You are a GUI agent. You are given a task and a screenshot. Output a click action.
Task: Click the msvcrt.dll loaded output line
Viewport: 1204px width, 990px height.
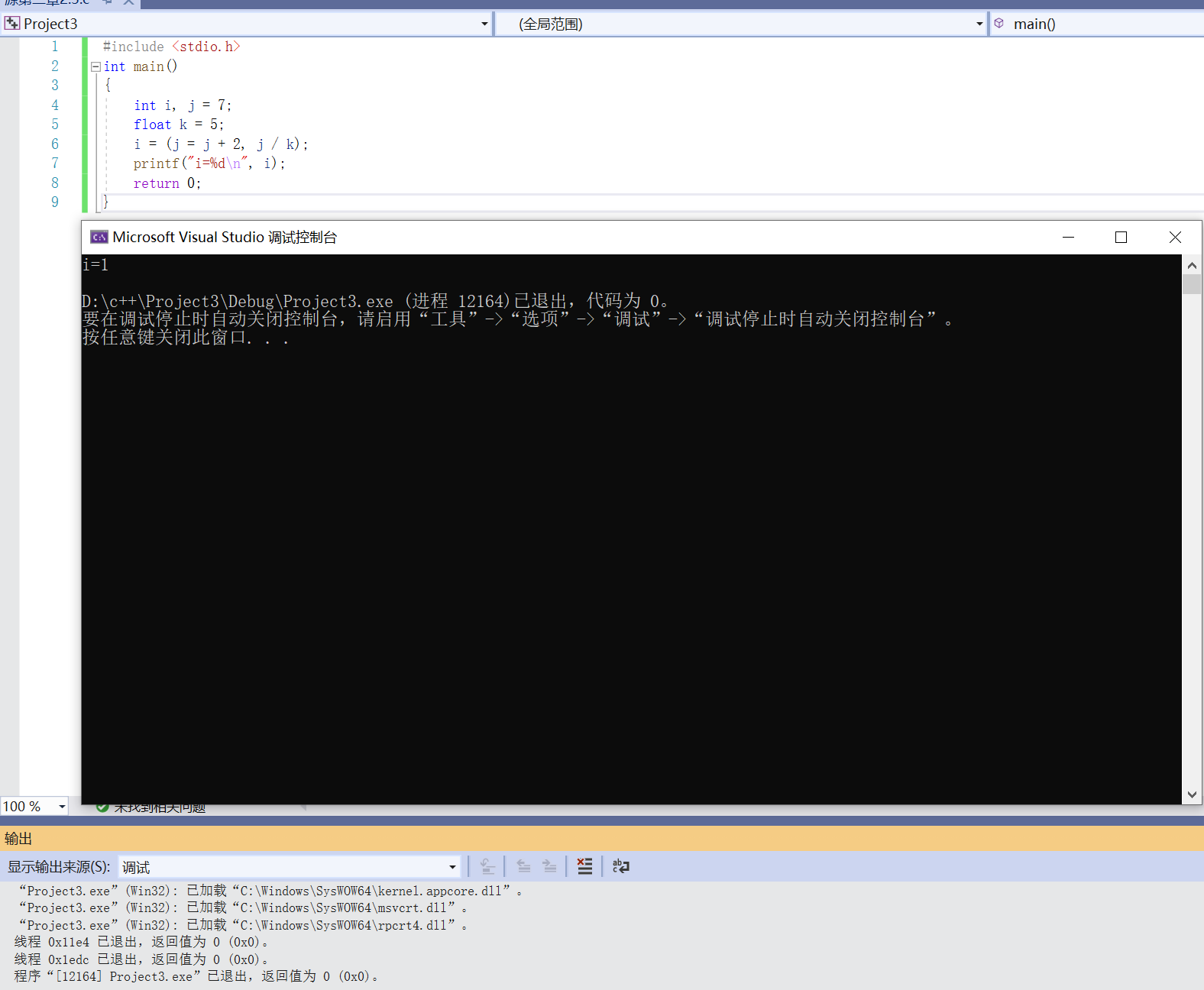(x=243, y=907)
